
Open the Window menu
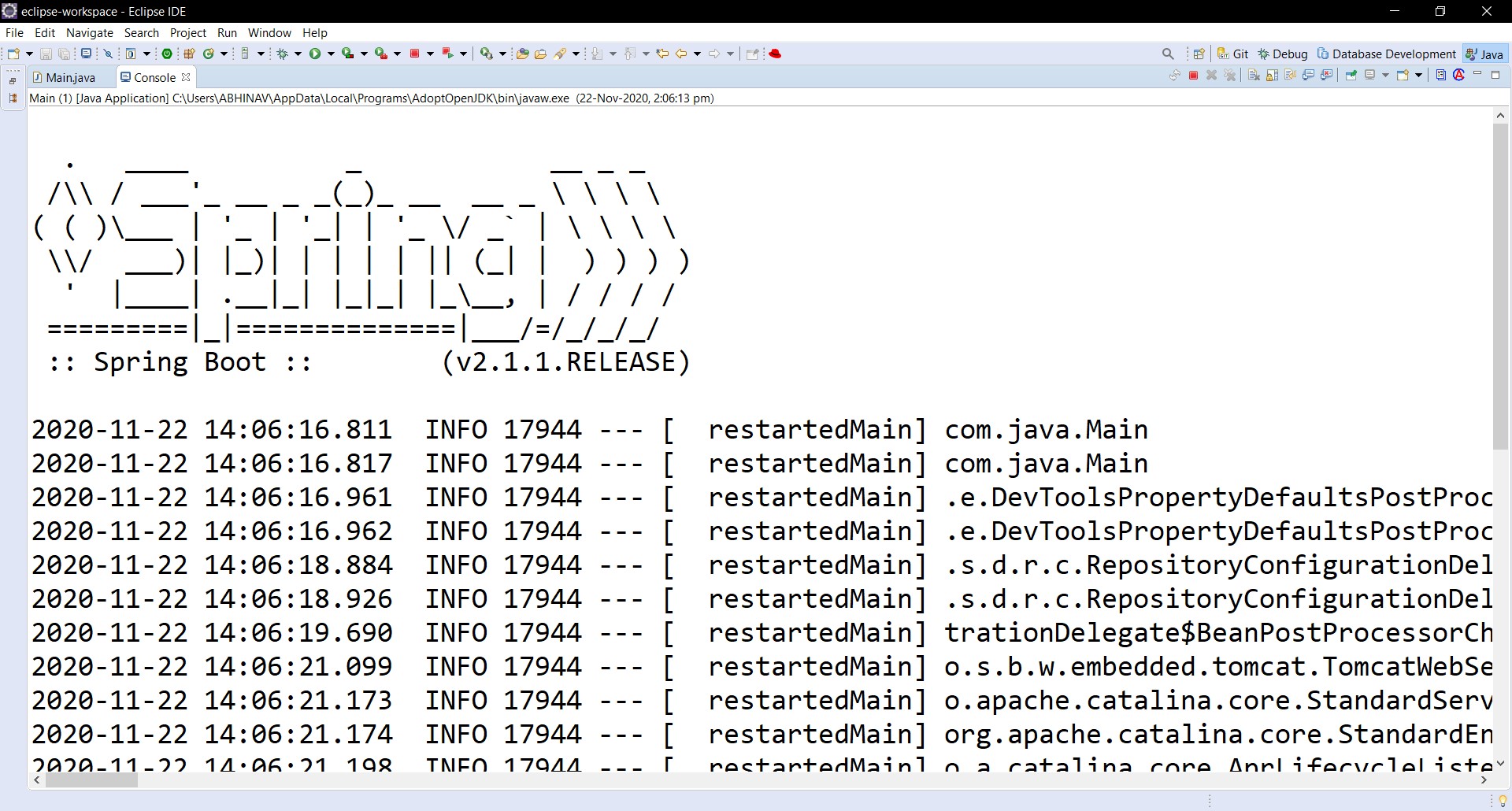269,32
